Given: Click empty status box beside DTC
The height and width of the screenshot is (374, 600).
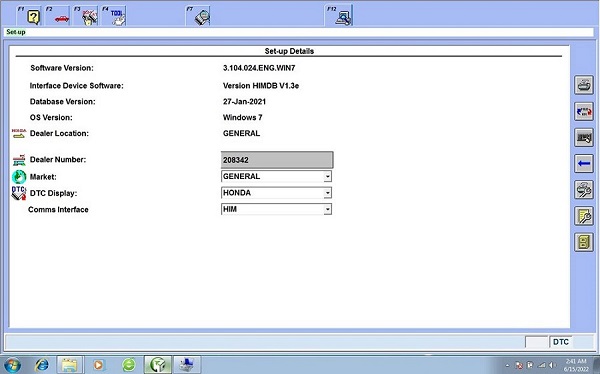Looking at the screenshot, I should coord(536,342).
